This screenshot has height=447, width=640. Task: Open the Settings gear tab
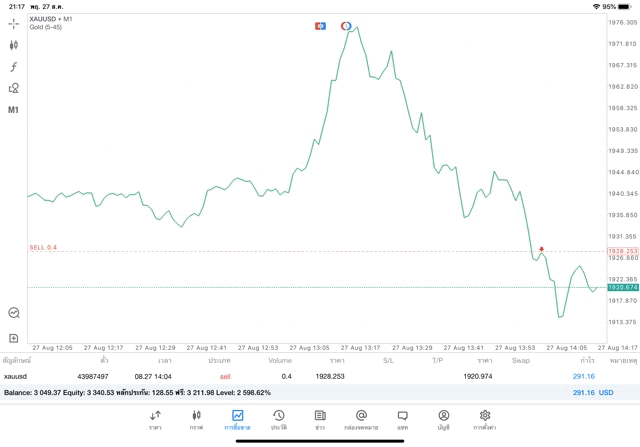coord(485,419)
